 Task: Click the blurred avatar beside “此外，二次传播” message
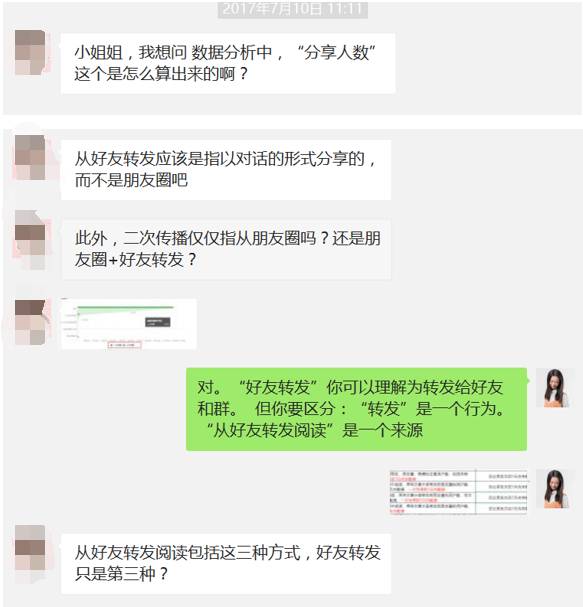click(x=30, y=240)
